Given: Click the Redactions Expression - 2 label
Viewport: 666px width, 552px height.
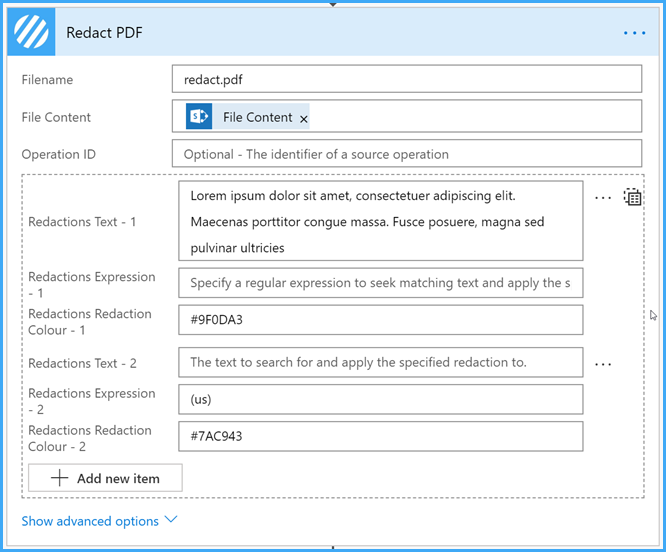Looking at the screenshot, I should 92,401.
